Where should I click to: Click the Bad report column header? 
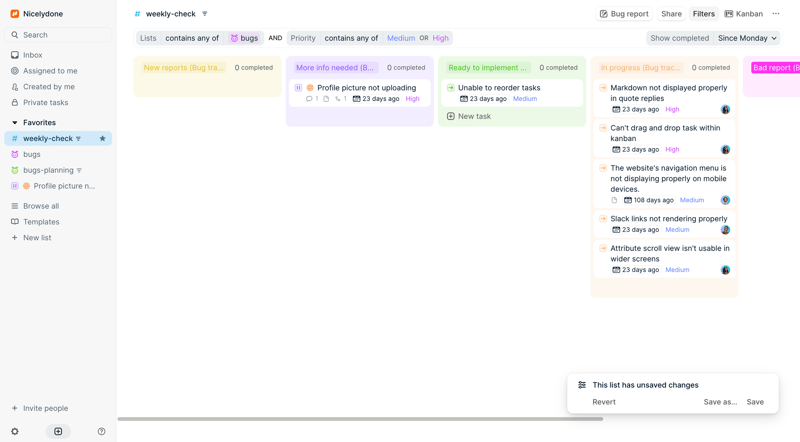coord(776,67)
